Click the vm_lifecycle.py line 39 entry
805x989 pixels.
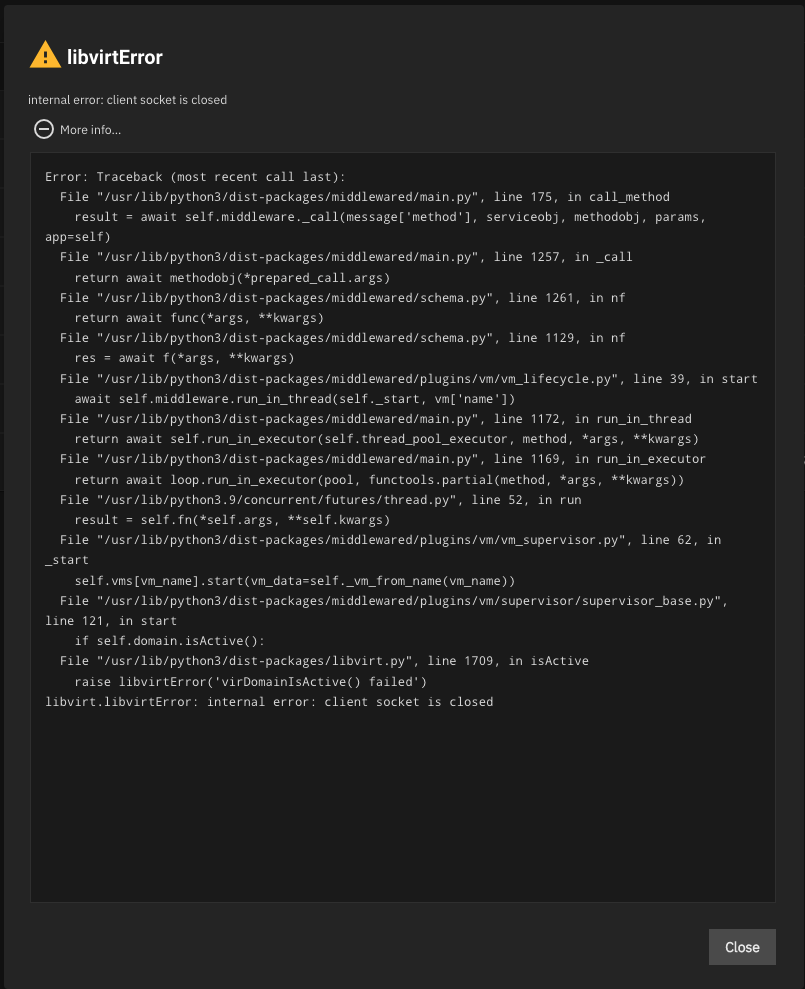(x=409, y=379)
